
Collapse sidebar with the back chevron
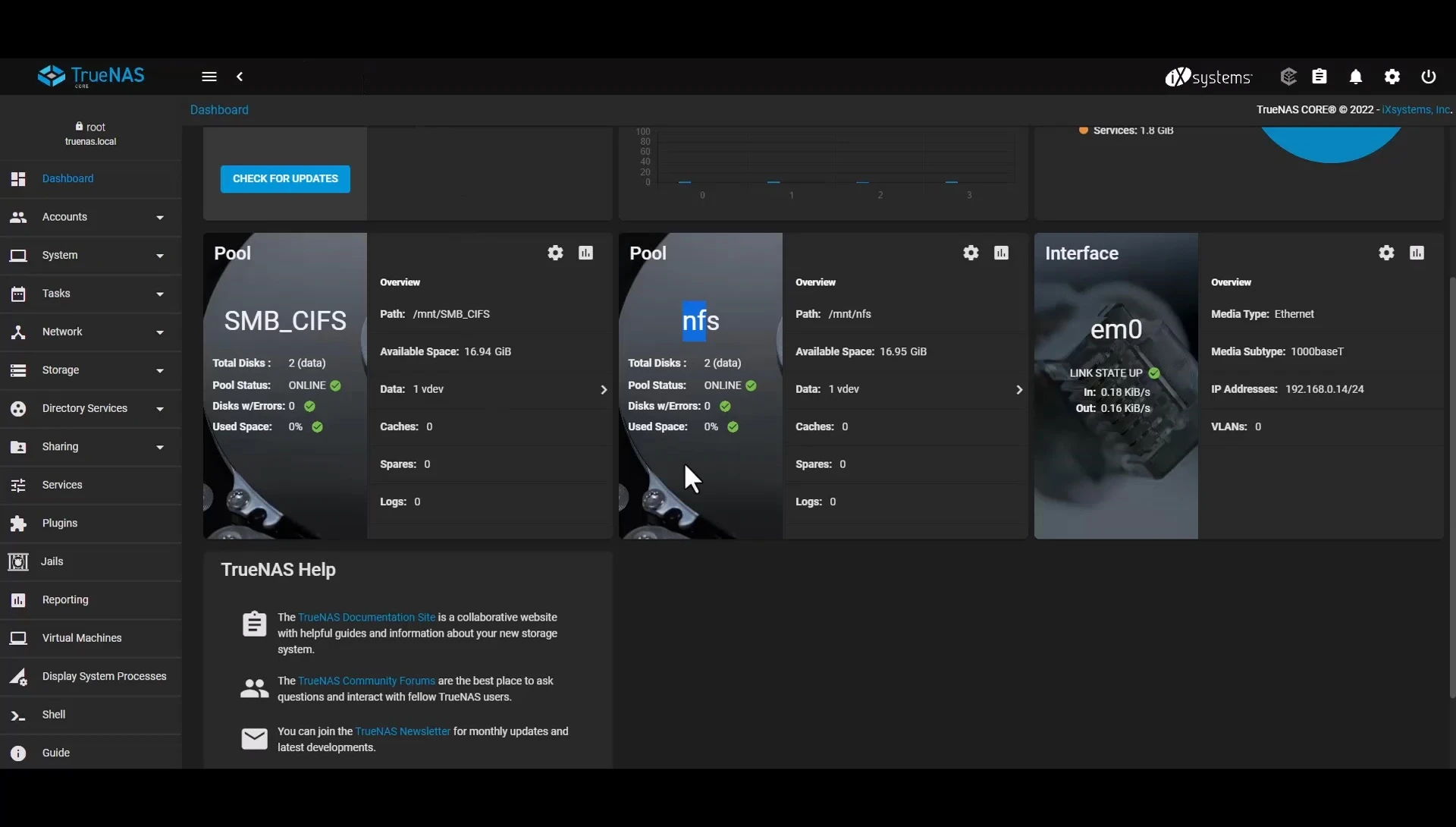pyautogui.click(x=240, y=77)
